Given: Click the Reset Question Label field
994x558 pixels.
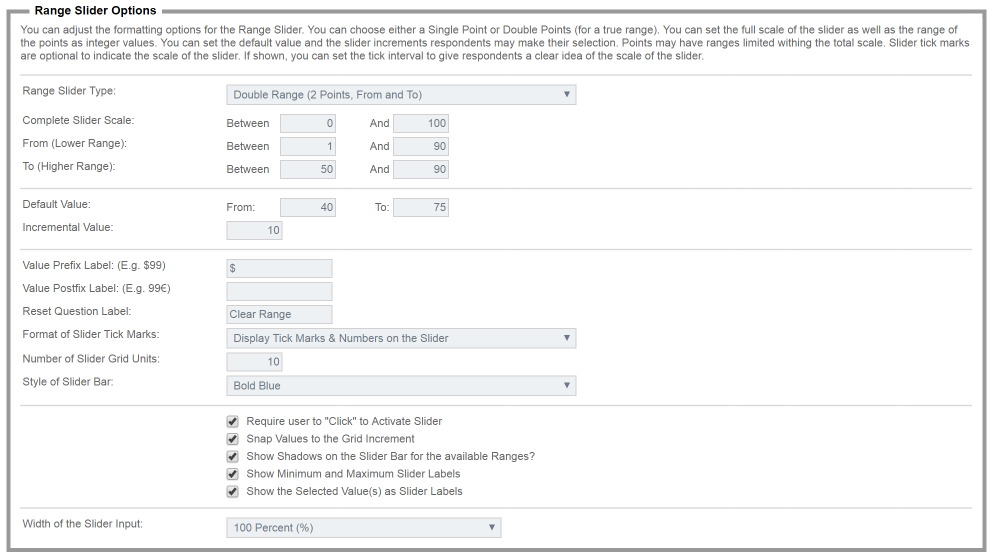Looking at the screenshot, I should [279, 314].
